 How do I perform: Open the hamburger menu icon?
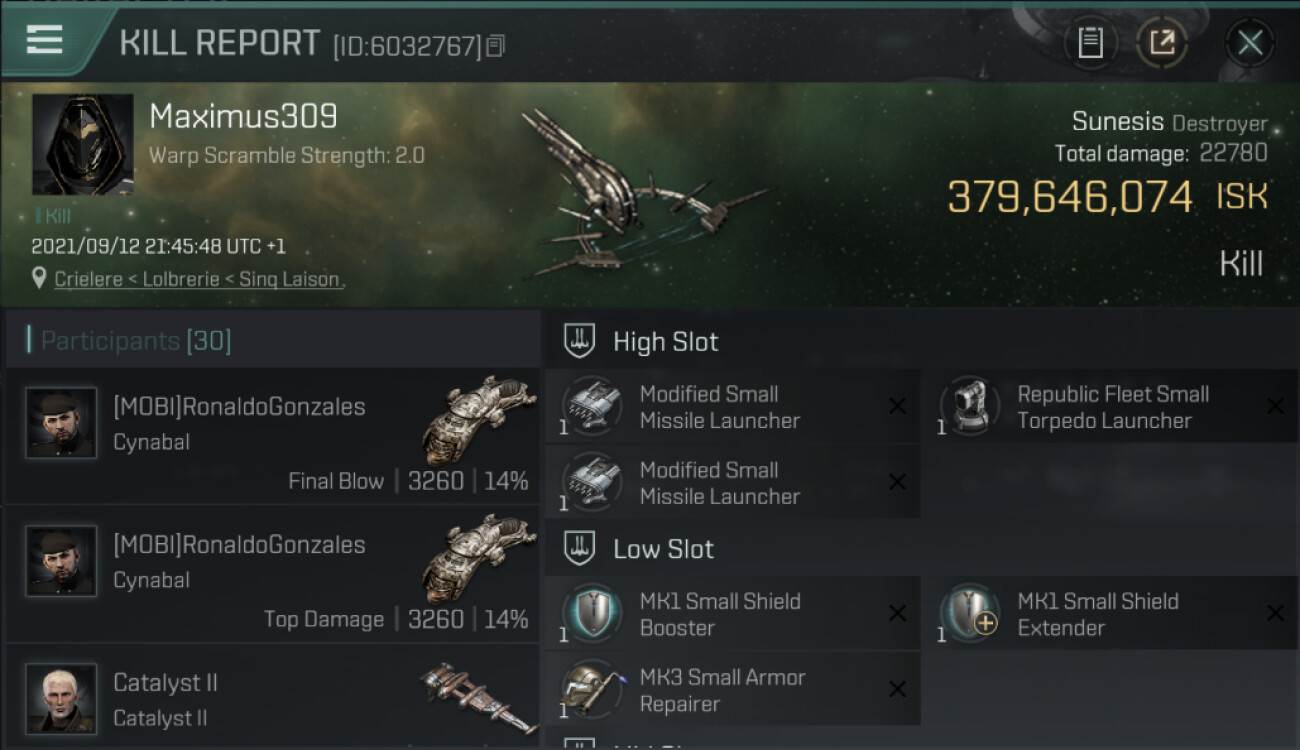coord(45,40)
